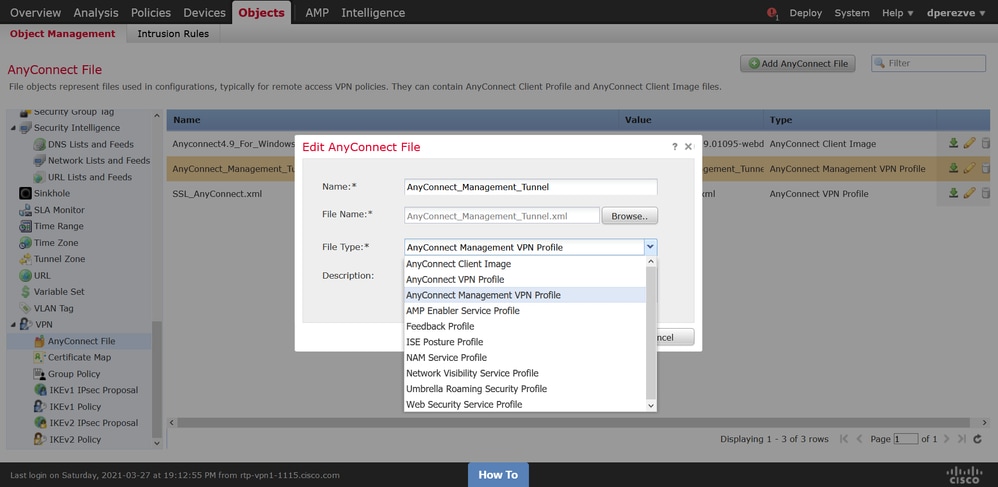The width and height of the screenshot is (998, 487).
Task: Click the Name input field
Action: [x=531, y=187]
